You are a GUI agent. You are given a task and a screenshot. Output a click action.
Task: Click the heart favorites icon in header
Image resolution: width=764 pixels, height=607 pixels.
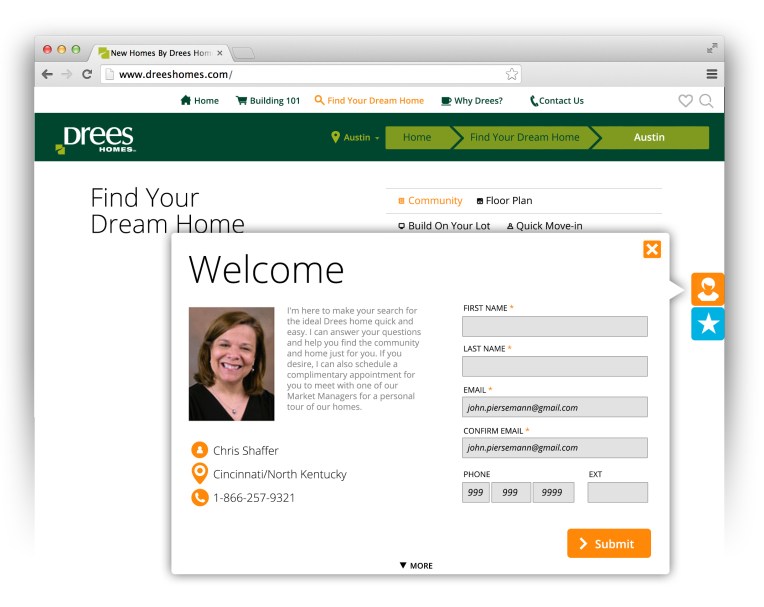(685, 101)
